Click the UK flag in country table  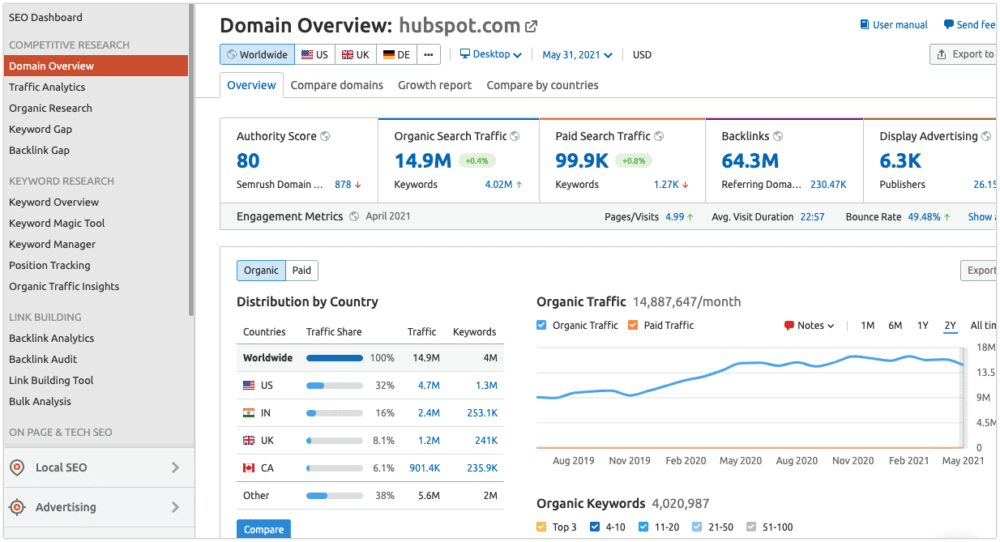point(249,440)
